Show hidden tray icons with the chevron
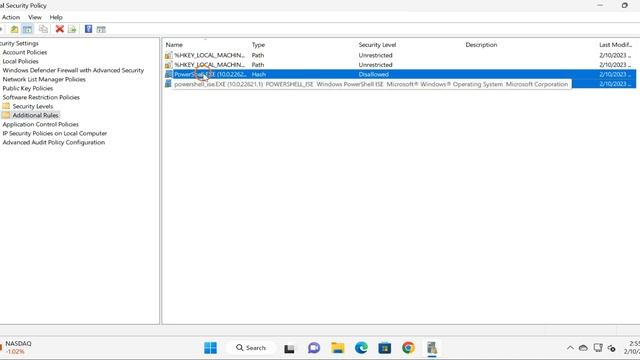 coord(570,348)
